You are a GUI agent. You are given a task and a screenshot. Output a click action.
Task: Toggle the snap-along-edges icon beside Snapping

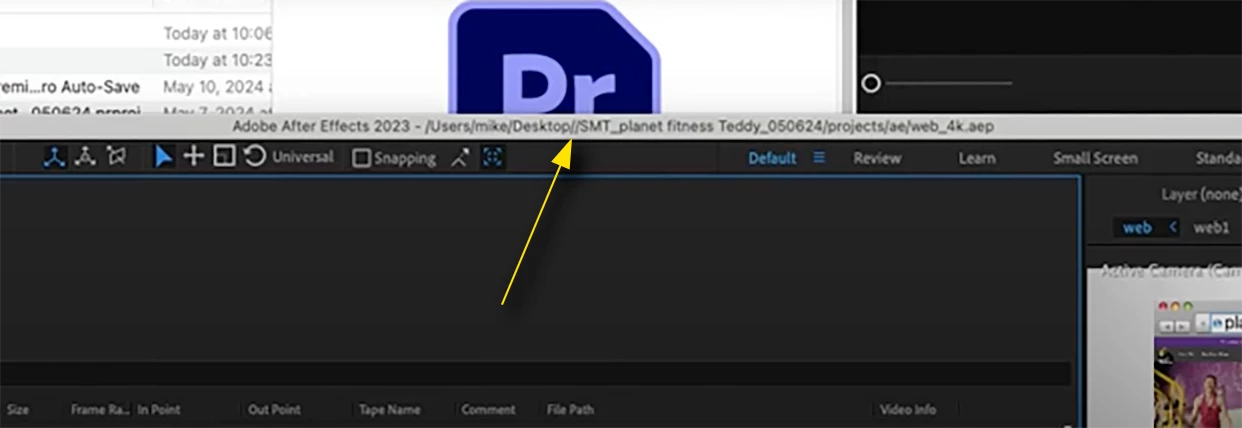coord(460,158)
